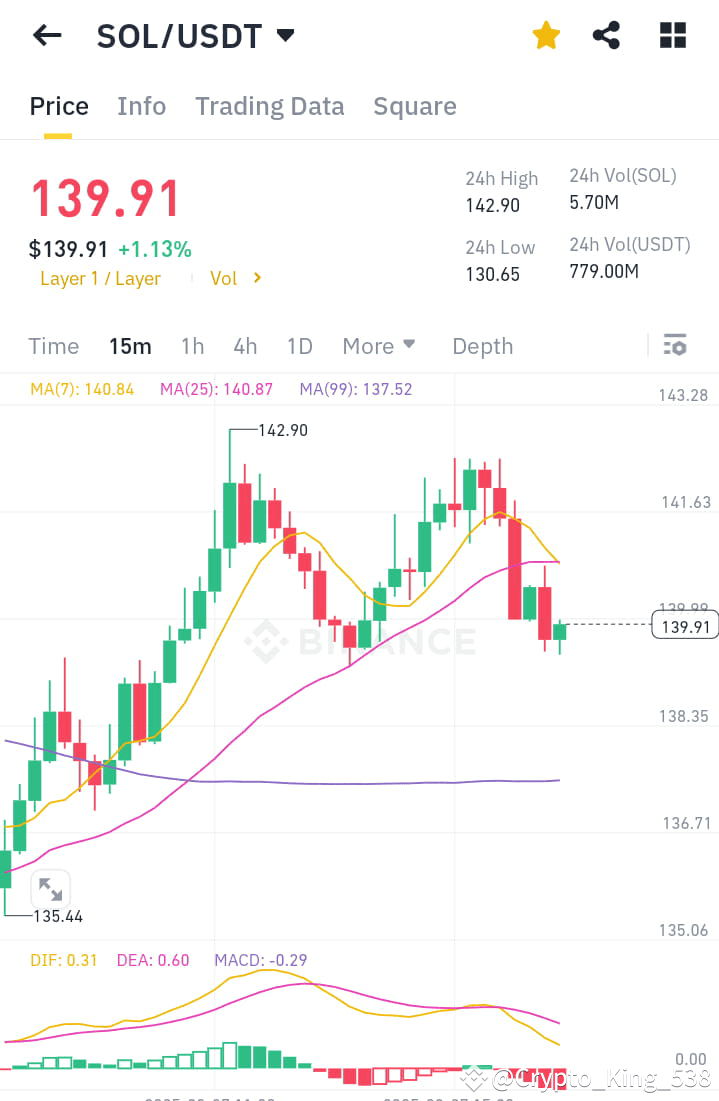This screenshot has width=719, height=1101.
Task: Go back with the back arrow
Action: point(46,34)
